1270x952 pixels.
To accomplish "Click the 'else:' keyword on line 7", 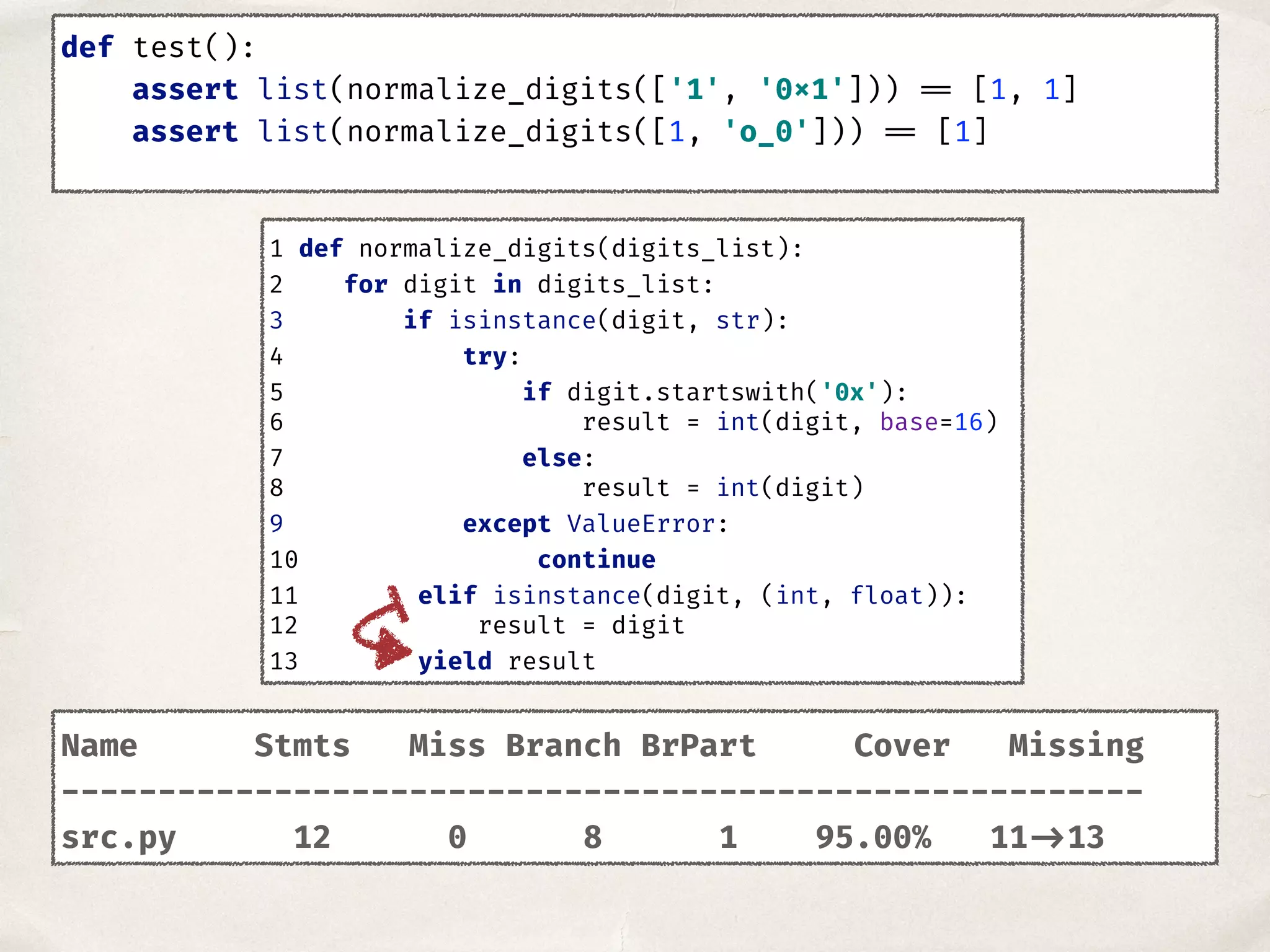I will [558, 458].
